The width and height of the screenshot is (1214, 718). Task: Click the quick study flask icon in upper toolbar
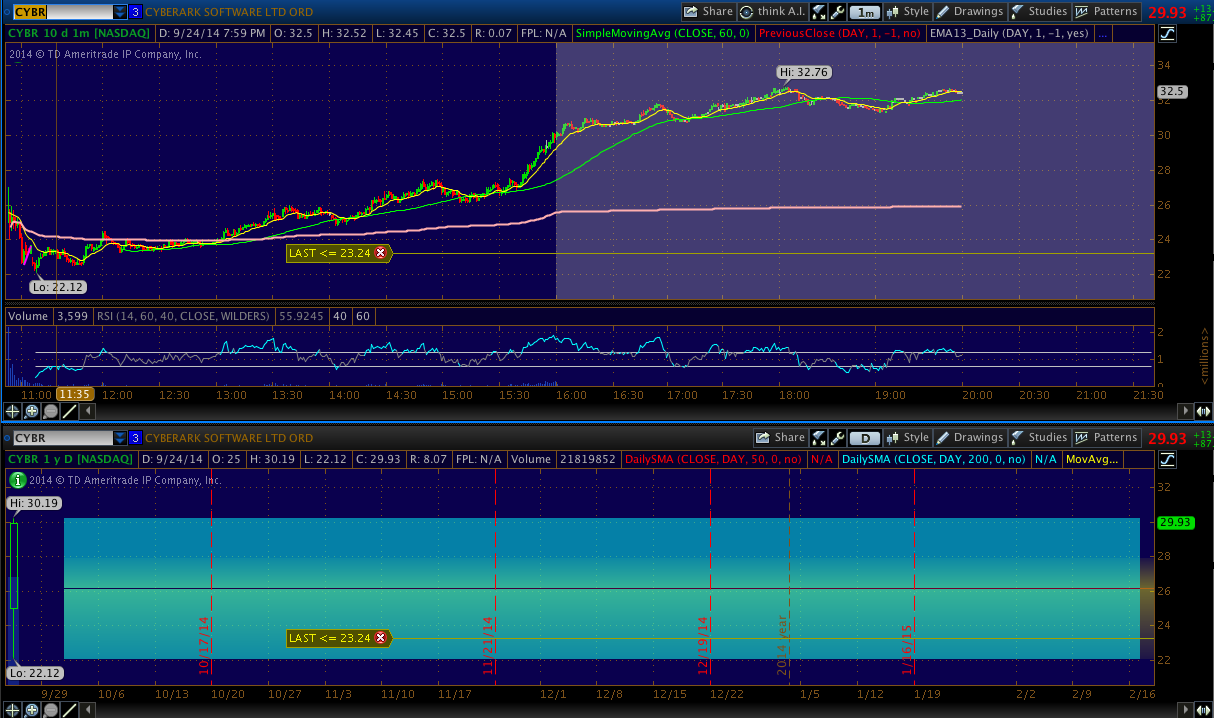(x=819, y=12)
